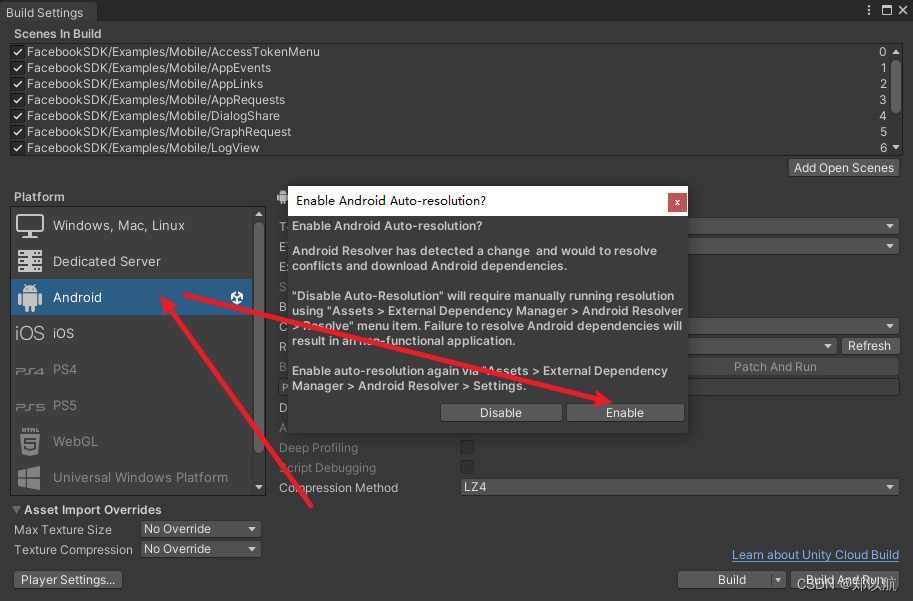This screenshot has width=913, height=601.
Task: Select the iOS platform entry
Action: 132,333
